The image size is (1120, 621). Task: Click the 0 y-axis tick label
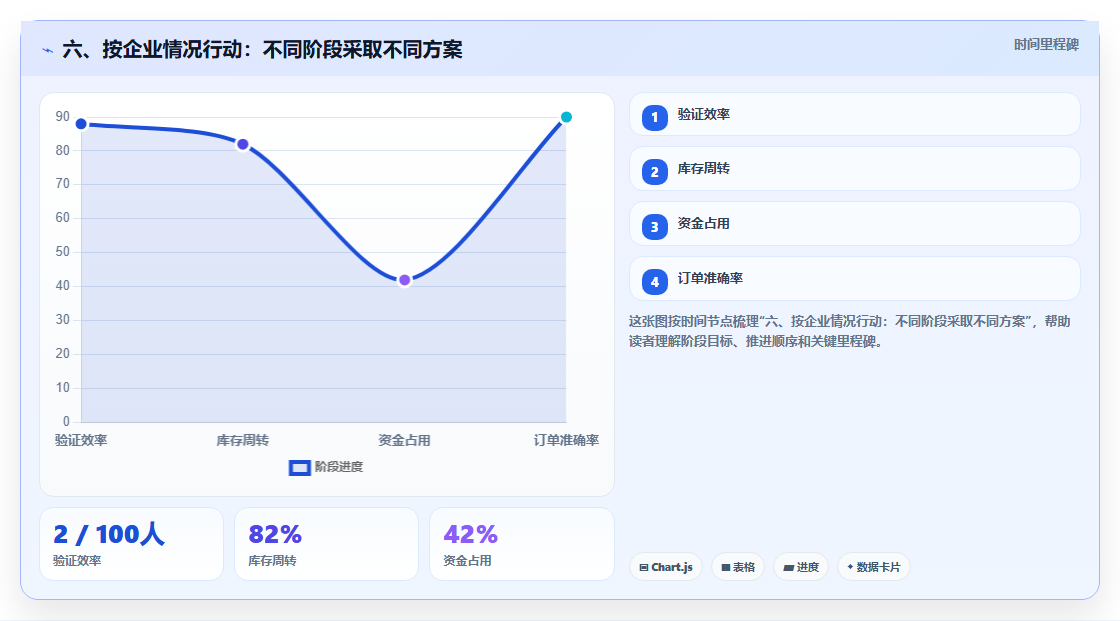pyautogui.click(x=66, y=422)
